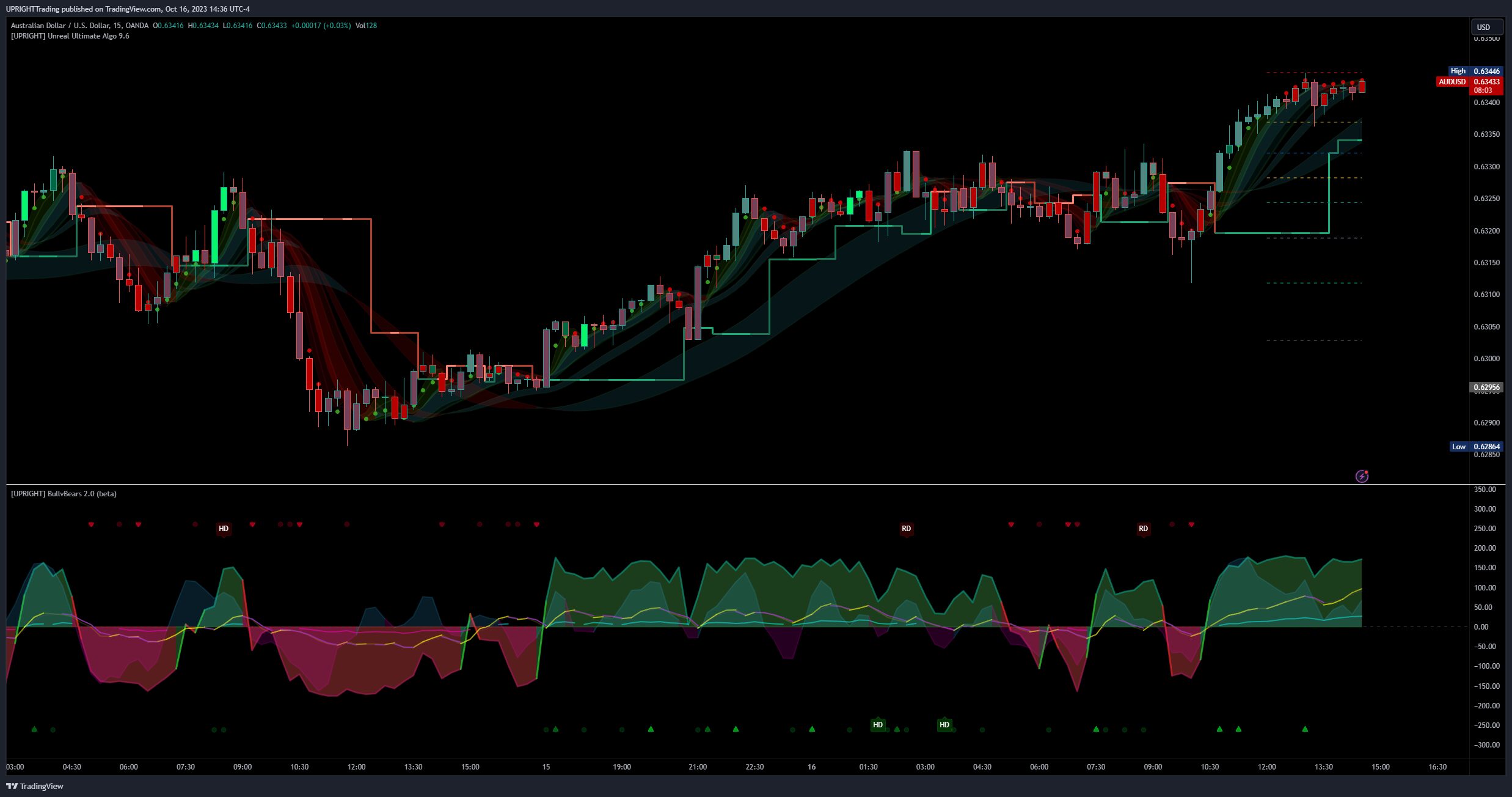This screenshot has width=1512, height=797.
Task: Select the Unreal Ultimate Algo 9.6 indicator title
Action: [x=70, y=36]
